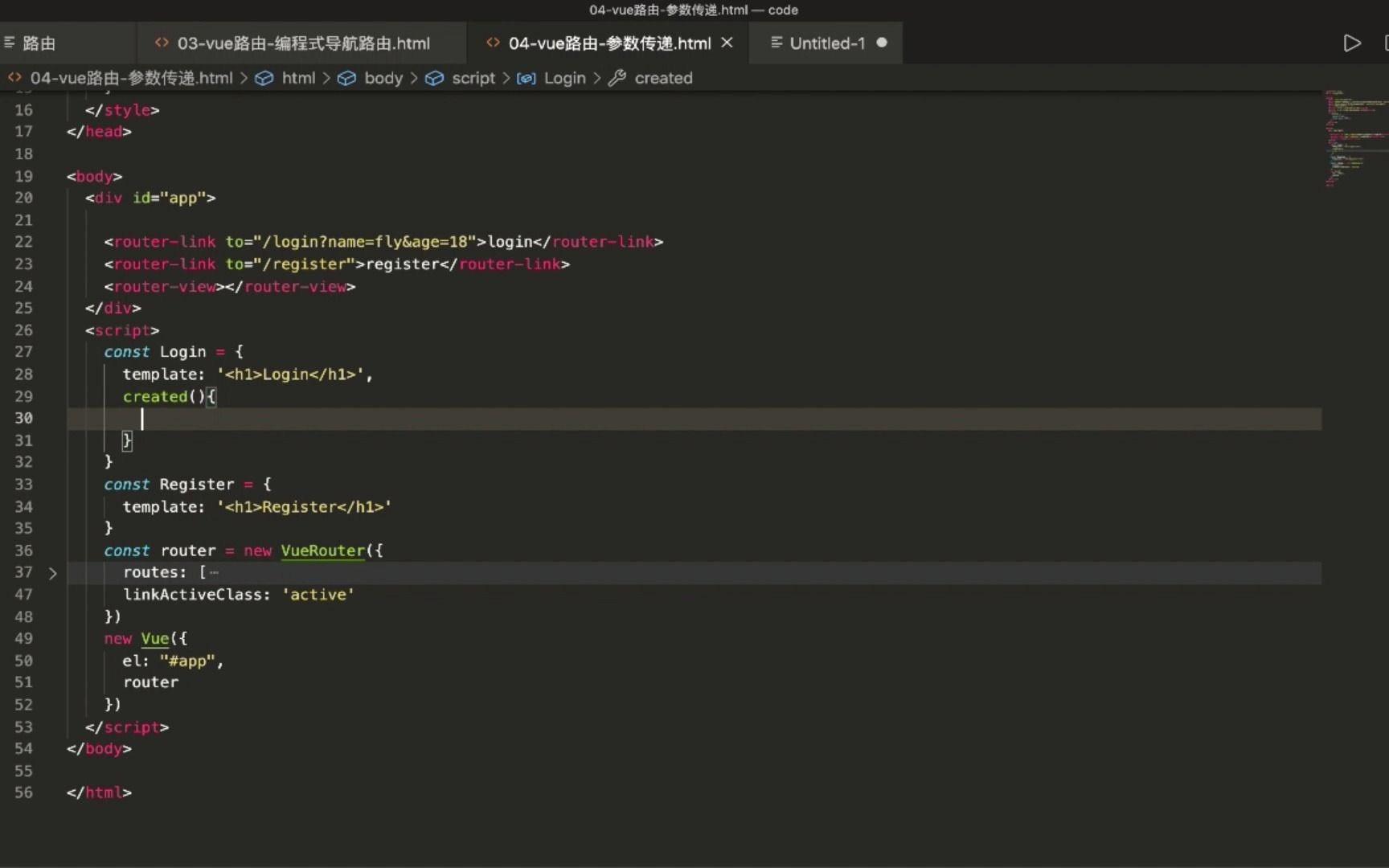This screenshot has width=1389, height=868.
Task: Select the active 04-vue路由-参数传递.html tab
Action: (x=608, y=43)
